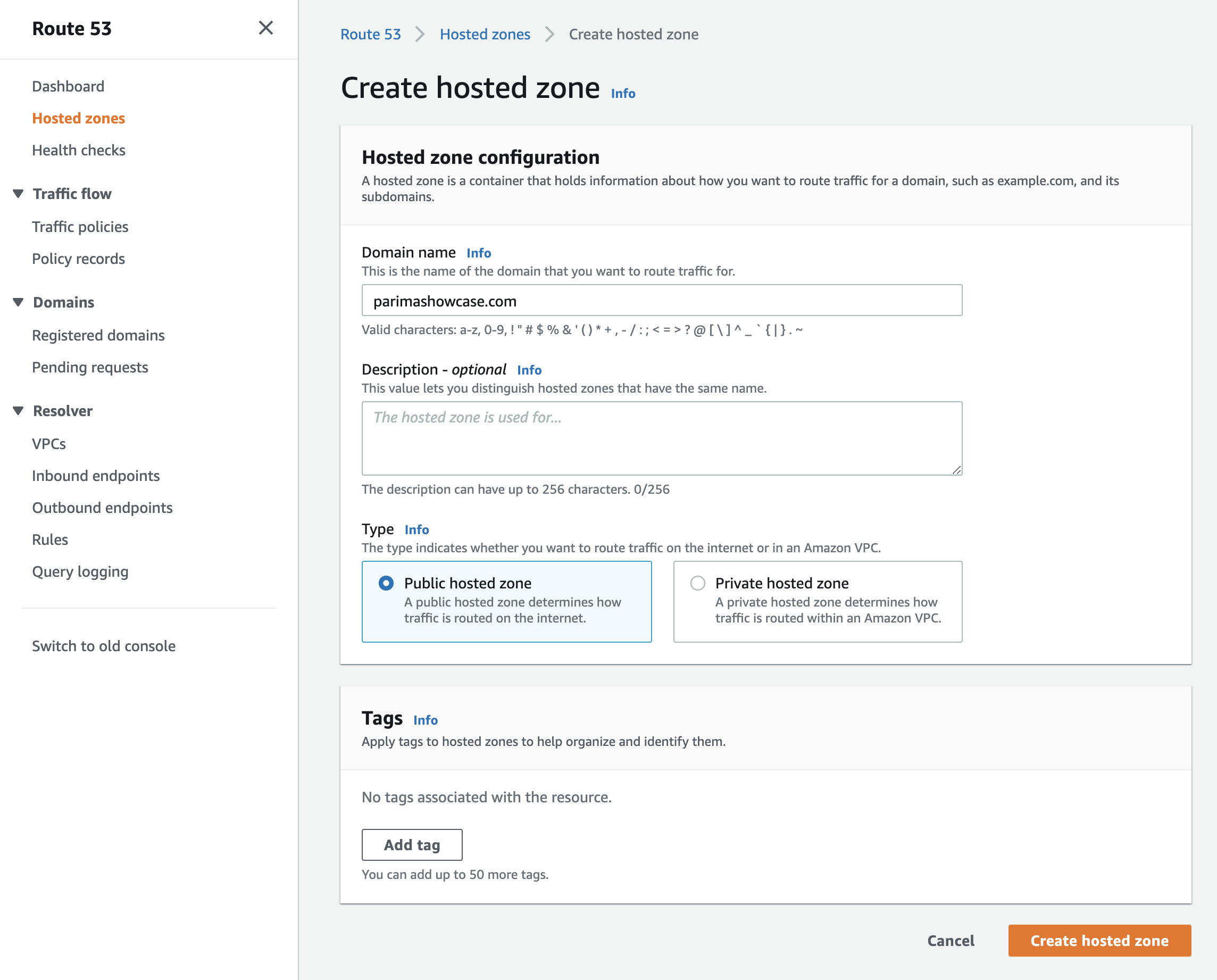Click Route 53 breadcrumb link

point(370,35)
